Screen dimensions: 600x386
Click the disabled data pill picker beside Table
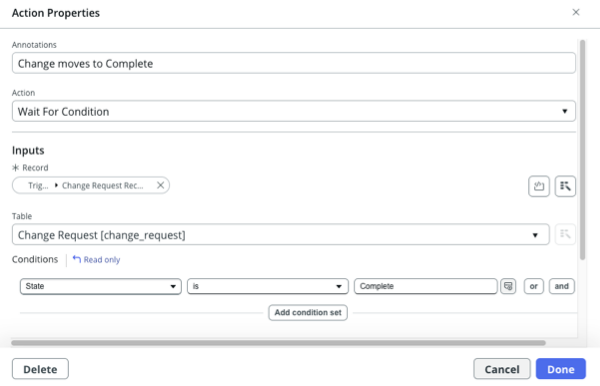[565, 234]
